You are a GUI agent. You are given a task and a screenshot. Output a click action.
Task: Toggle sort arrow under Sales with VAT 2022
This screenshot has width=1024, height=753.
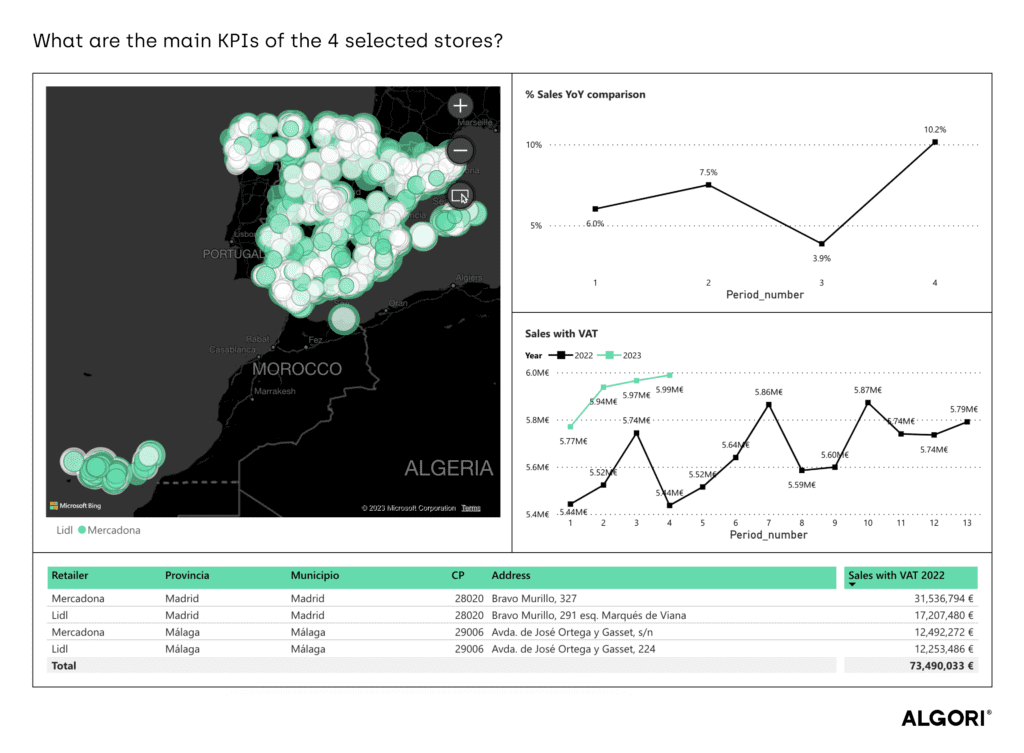tap(852, 585)
